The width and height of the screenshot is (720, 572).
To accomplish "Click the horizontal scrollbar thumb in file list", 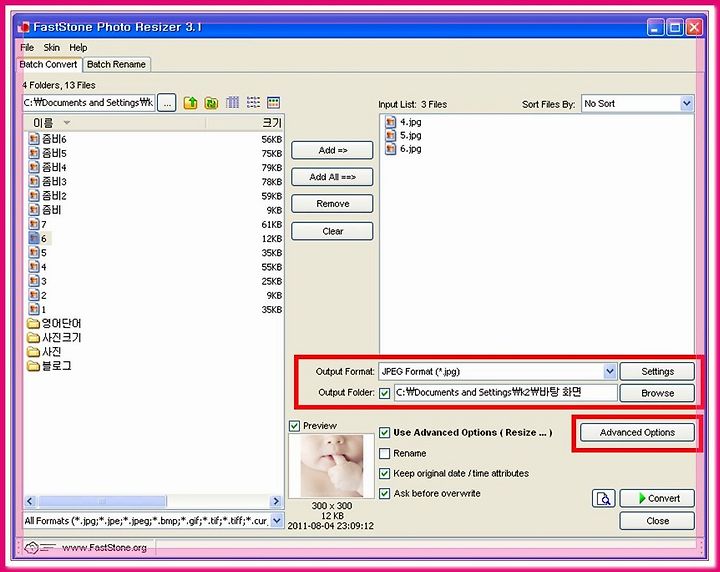I will coord(102,501).
